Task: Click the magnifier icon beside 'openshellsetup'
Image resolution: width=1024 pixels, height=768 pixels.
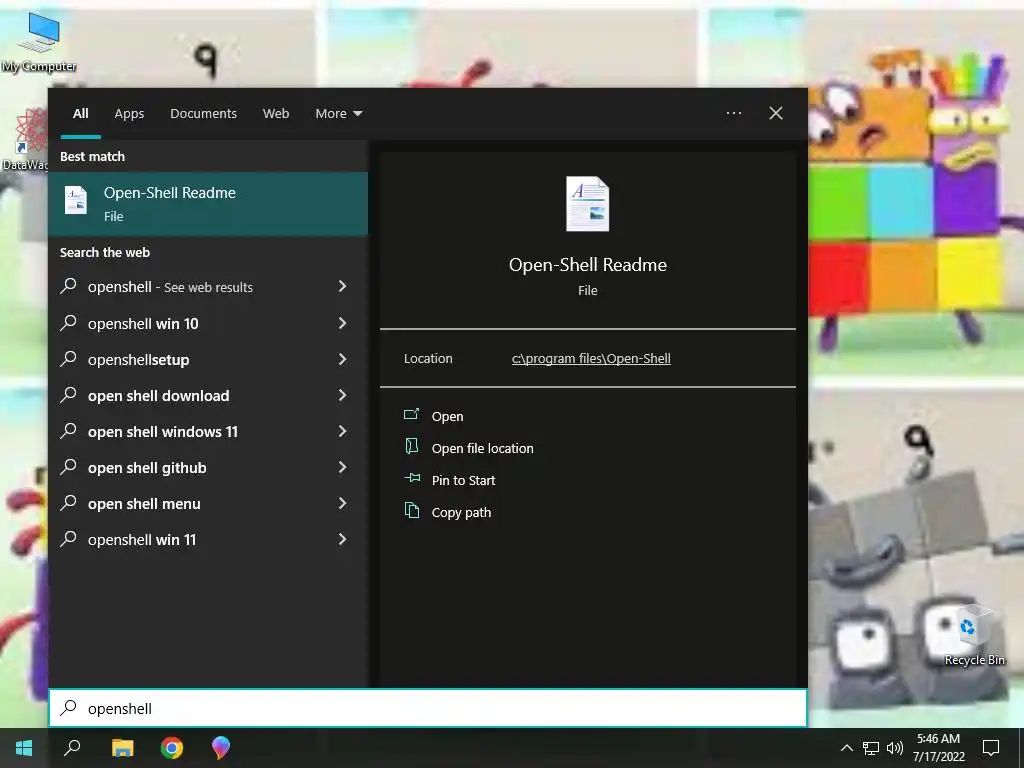Action: [x=69, y=359]
